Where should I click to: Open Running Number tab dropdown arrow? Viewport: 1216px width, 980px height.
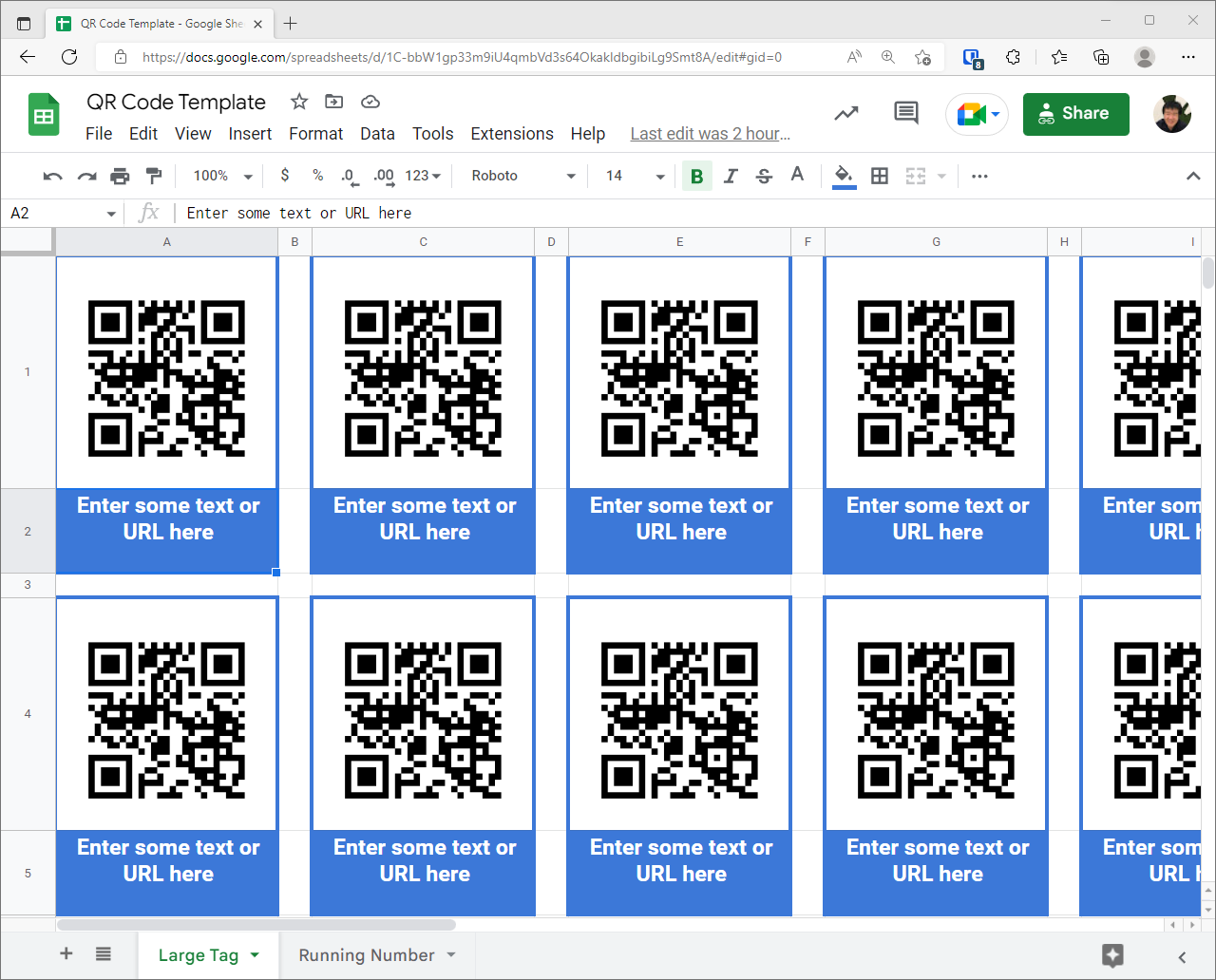(451, 955)
